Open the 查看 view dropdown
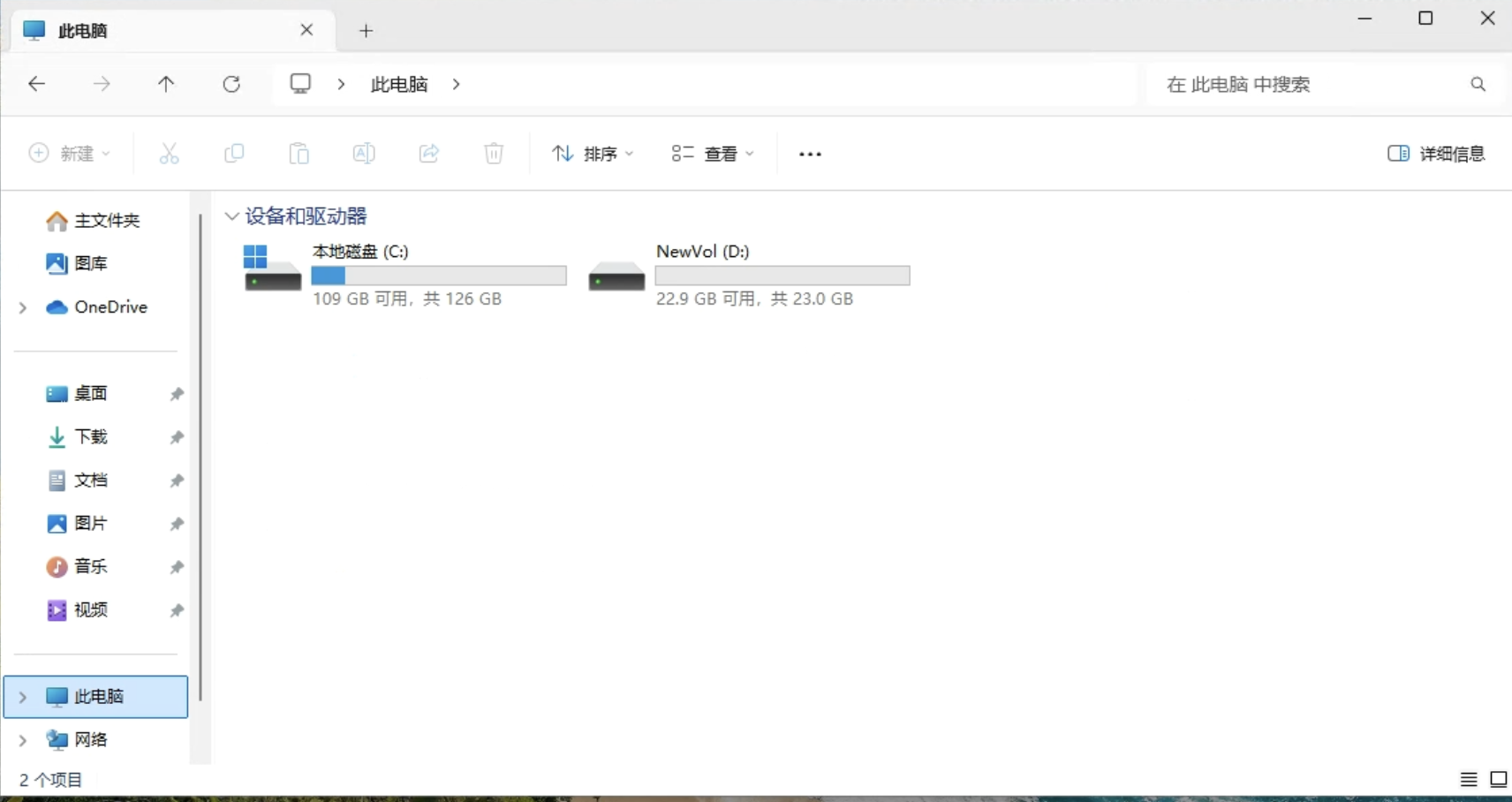The image size is (1512, 802). (713, 154)
